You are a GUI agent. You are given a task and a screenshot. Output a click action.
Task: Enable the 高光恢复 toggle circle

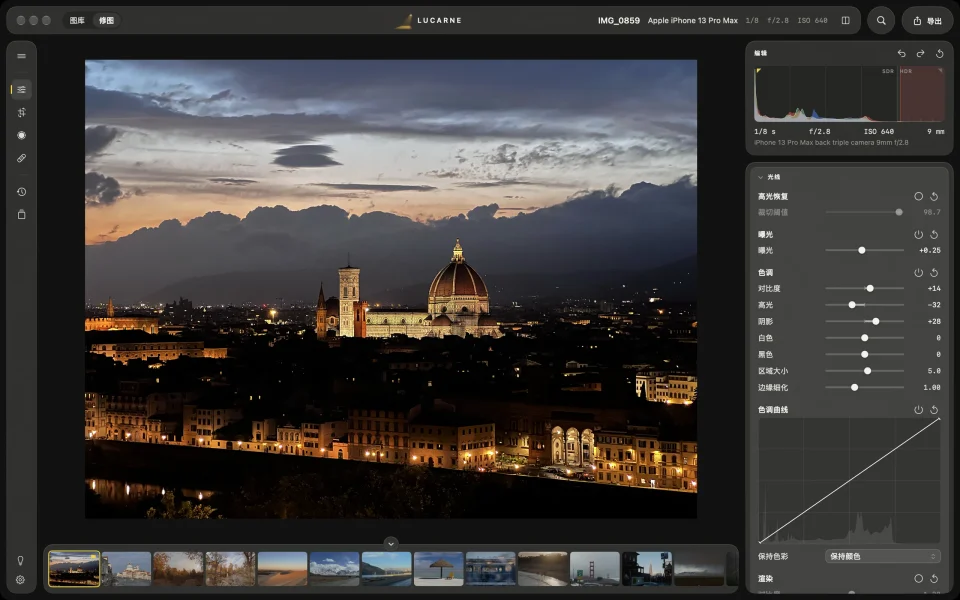point(918,197)
